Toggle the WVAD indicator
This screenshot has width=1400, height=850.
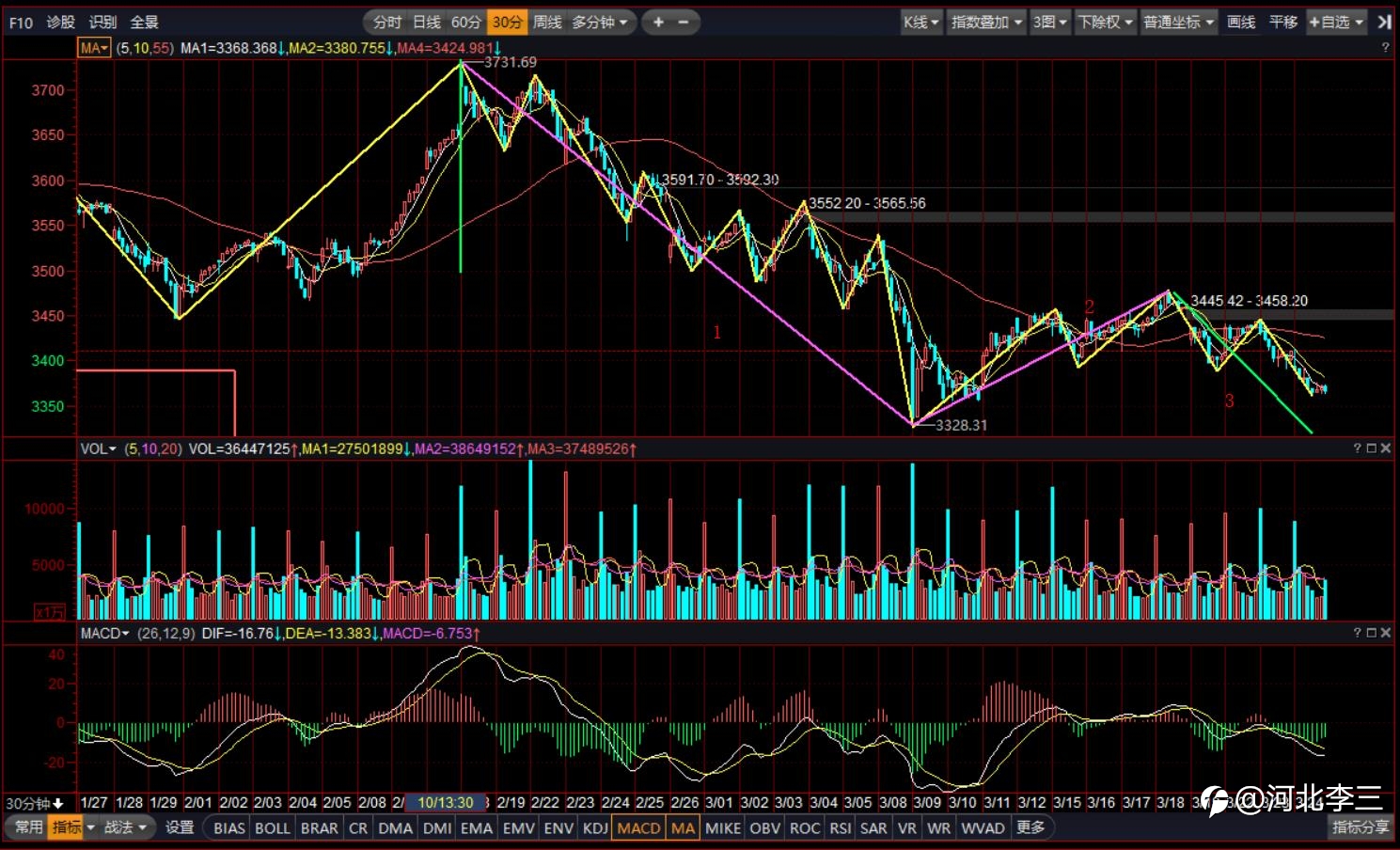pos(983,827)
